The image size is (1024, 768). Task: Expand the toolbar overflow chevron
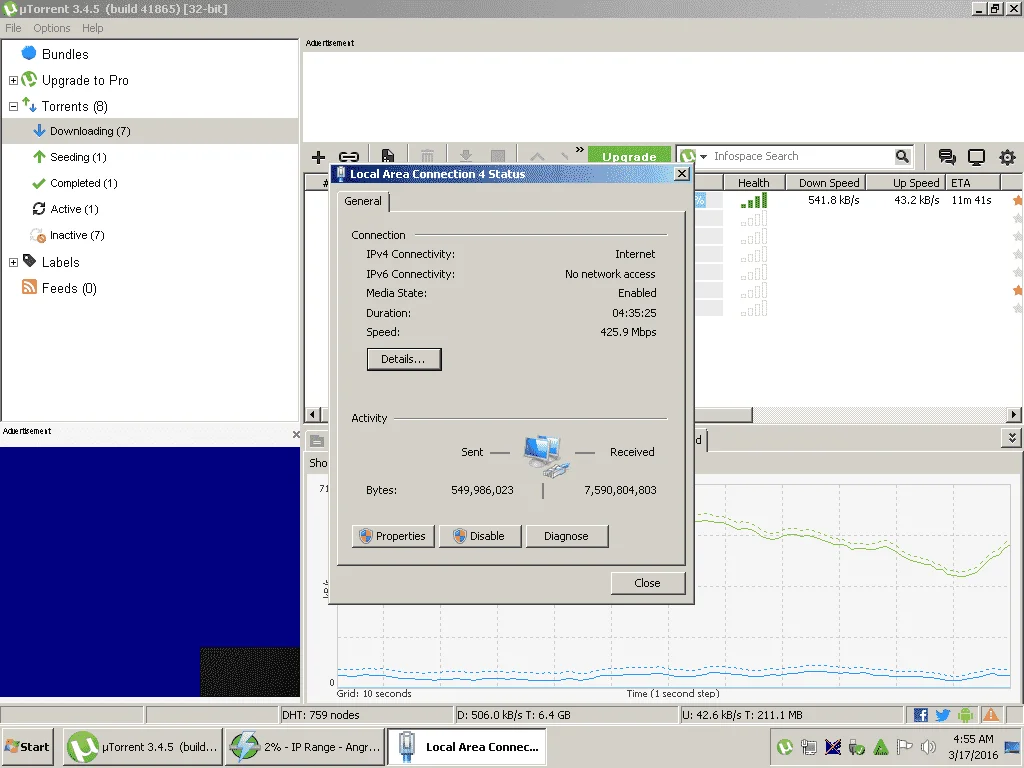pos(579,150)
